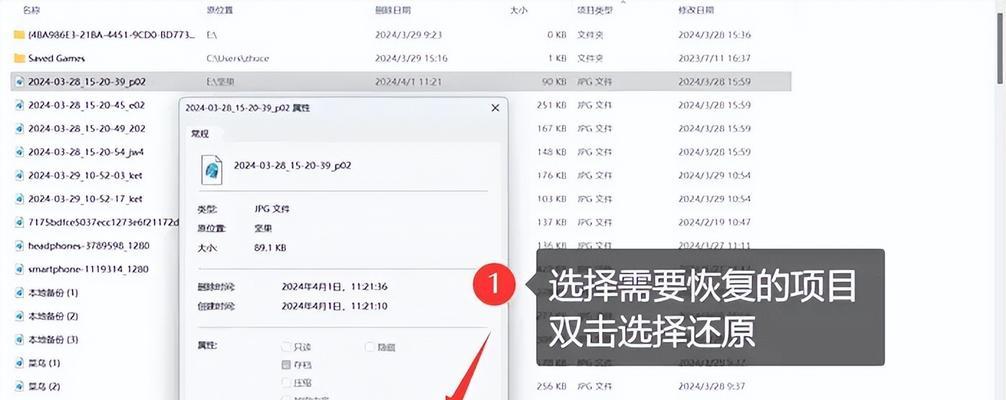Click the modified date 2024/2/19 10:47
Viewport: 1006px width, 400px height.
click(715, 222)
